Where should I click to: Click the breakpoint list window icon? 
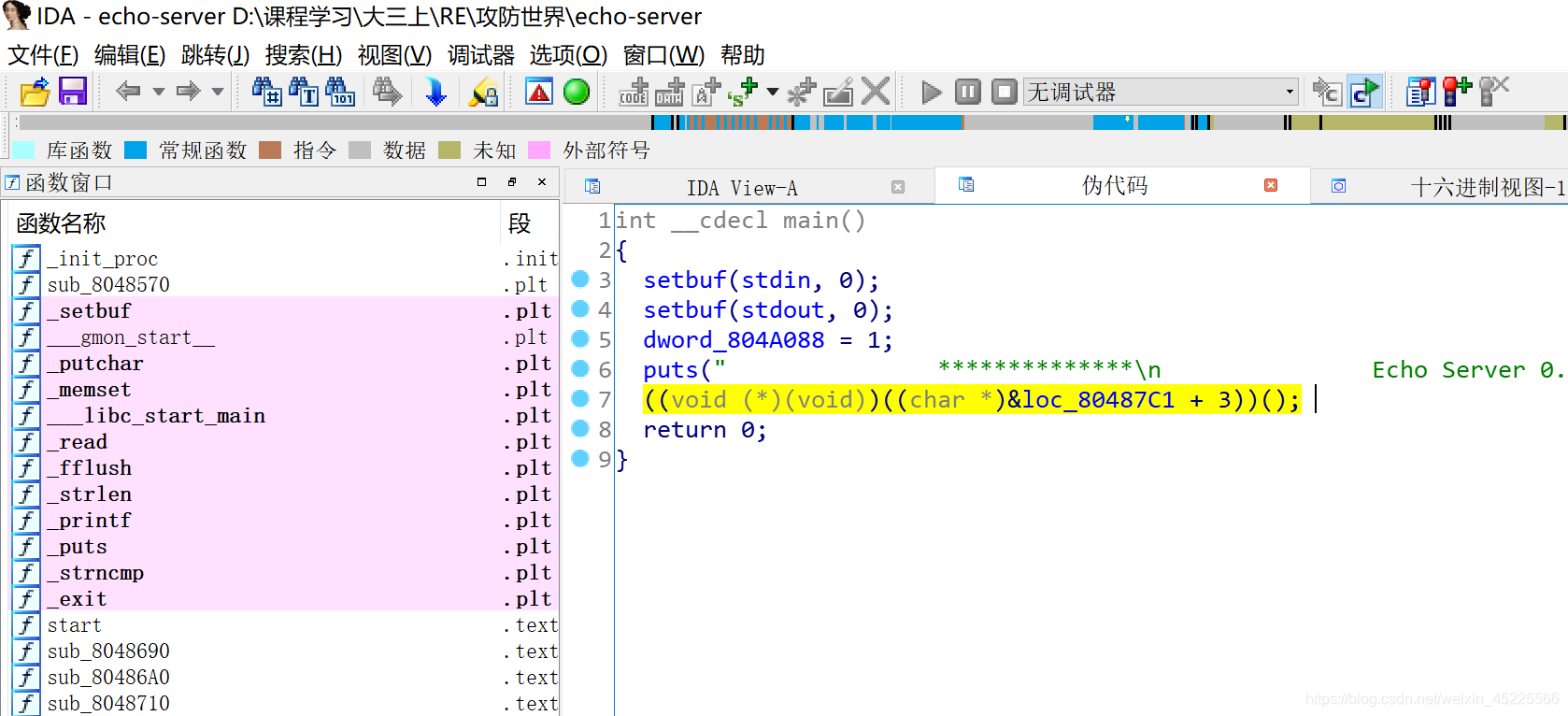coord(1420,92)
